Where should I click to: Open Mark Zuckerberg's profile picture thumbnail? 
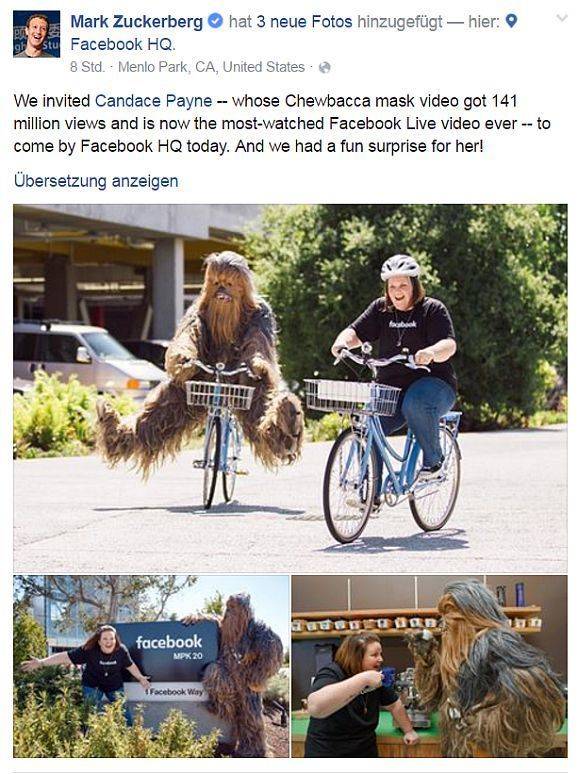[x=37, y=34]
